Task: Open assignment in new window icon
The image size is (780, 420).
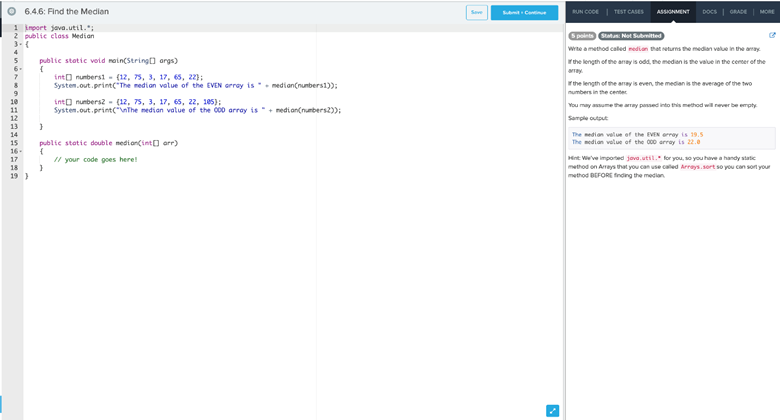Action: pos(771,35)
